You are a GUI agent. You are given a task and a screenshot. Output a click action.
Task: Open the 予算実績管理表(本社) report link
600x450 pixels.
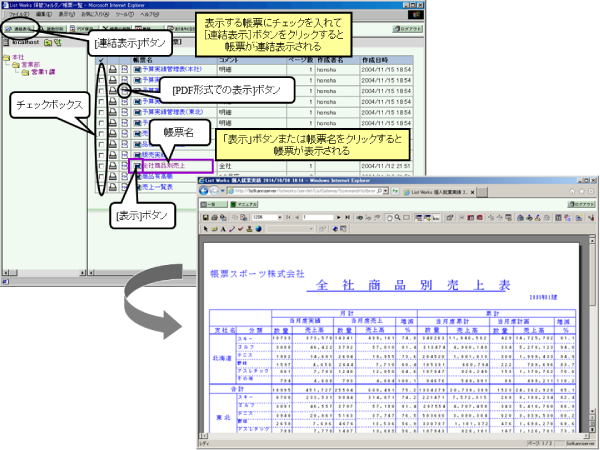pos(172,69)
